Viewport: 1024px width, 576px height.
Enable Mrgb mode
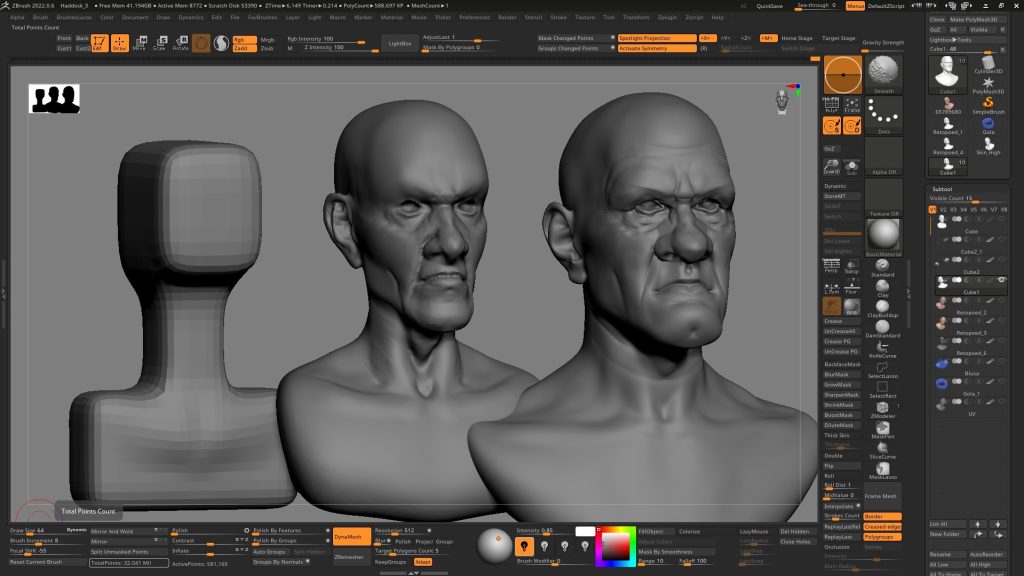click(x=267, y=39)
